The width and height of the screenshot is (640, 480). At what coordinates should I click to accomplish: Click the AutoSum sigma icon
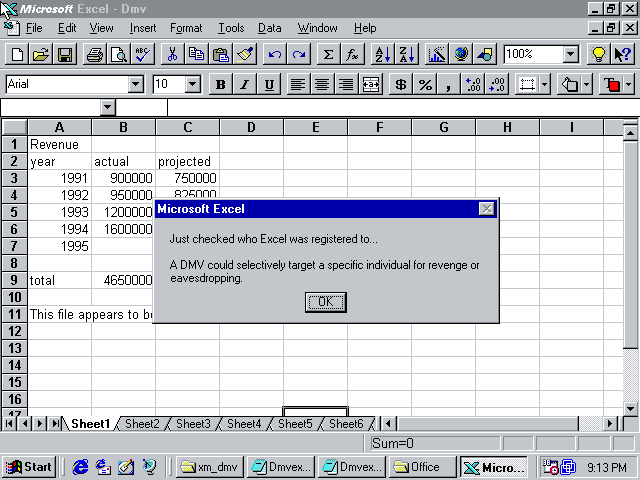point(328,54)
